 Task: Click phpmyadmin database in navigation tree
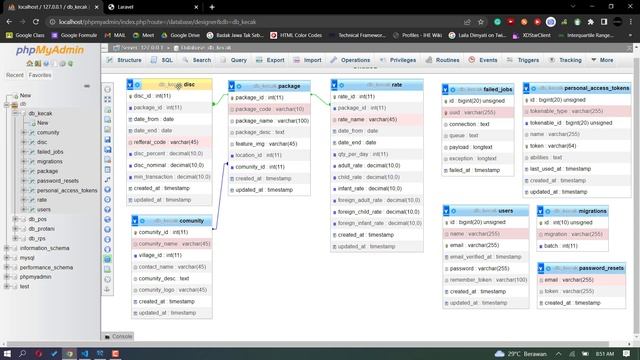[36, 277]
